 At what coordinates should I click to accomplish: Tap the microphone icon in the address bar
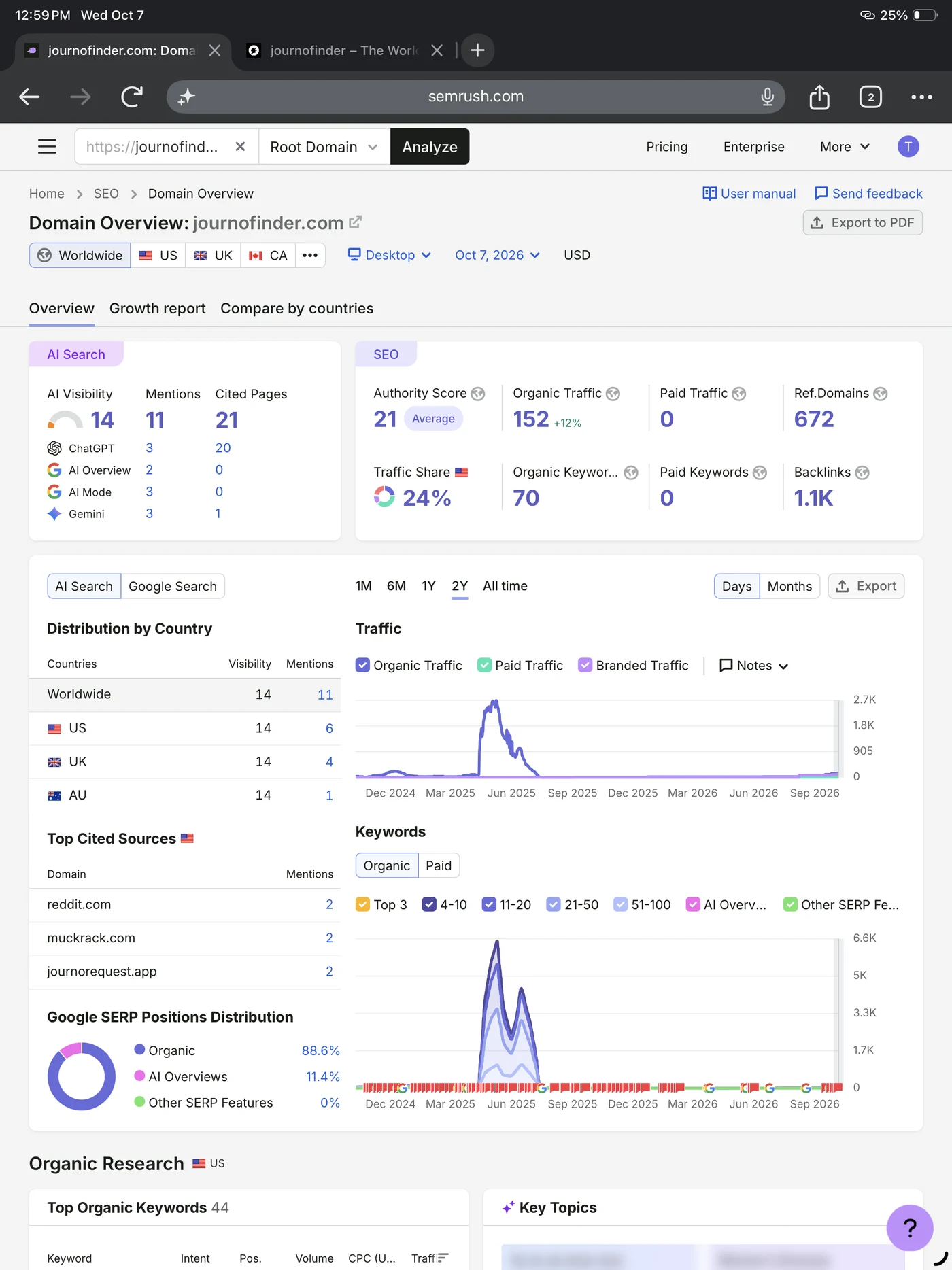(767, 97)
